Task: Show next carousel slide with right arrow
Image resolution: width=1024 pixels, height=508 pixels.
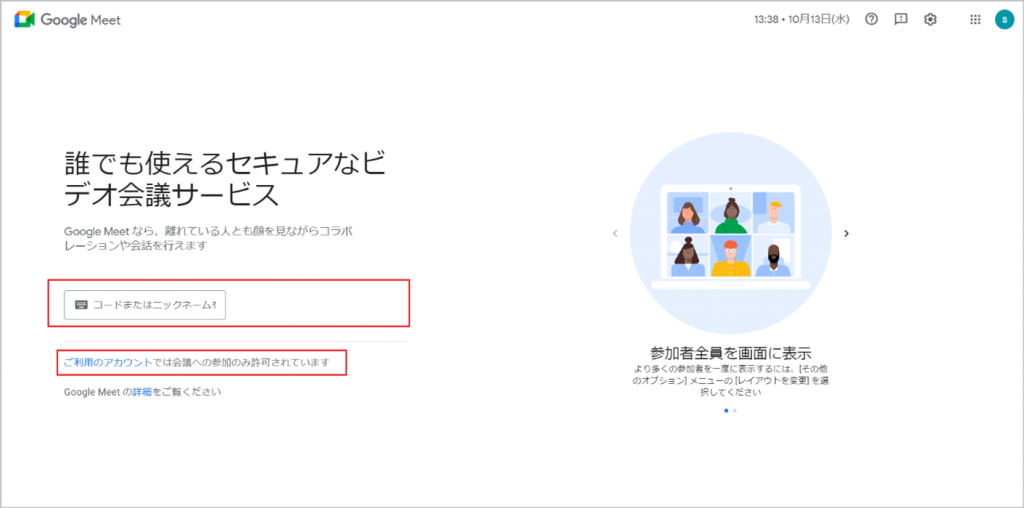Action: click(x=846, y=233)
